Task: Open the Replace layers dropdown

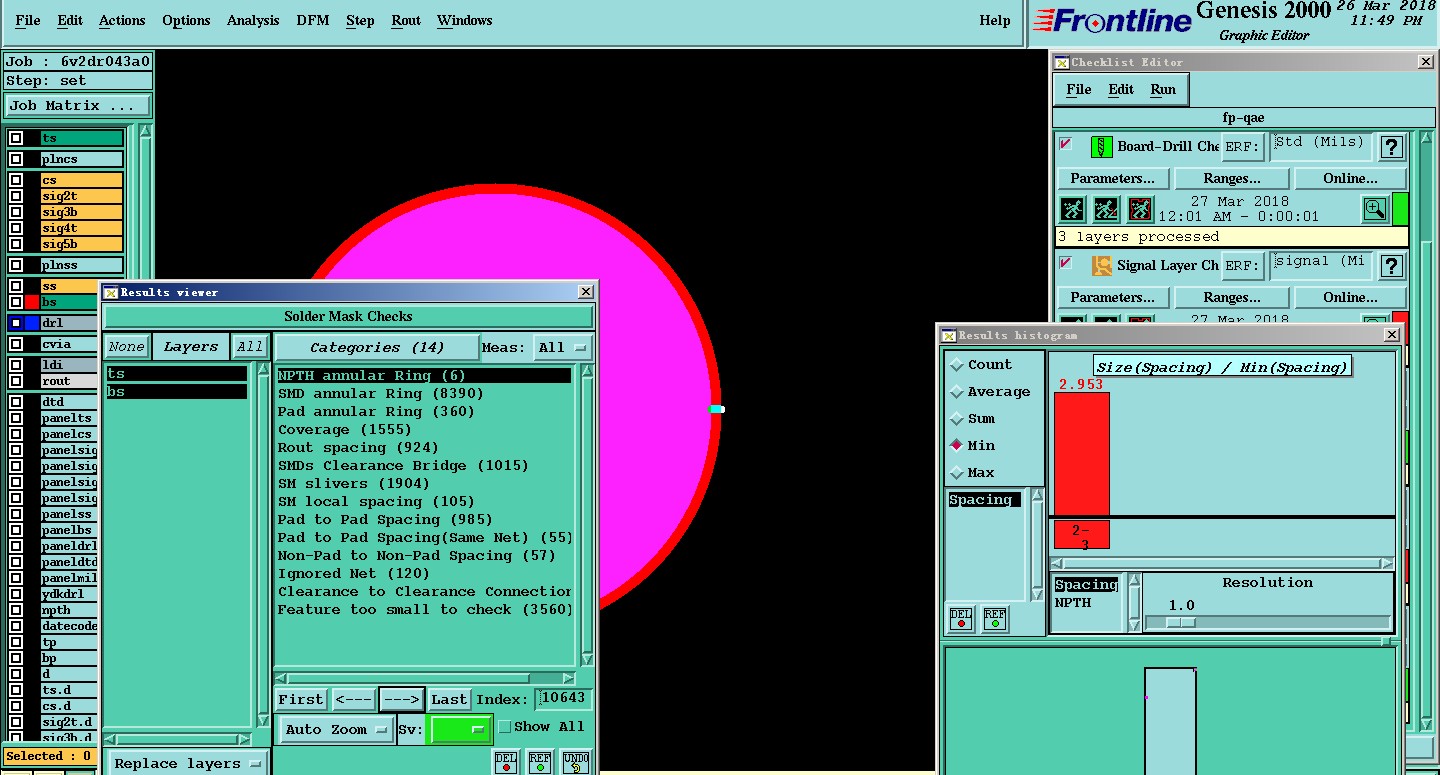Action: (187, 764)
